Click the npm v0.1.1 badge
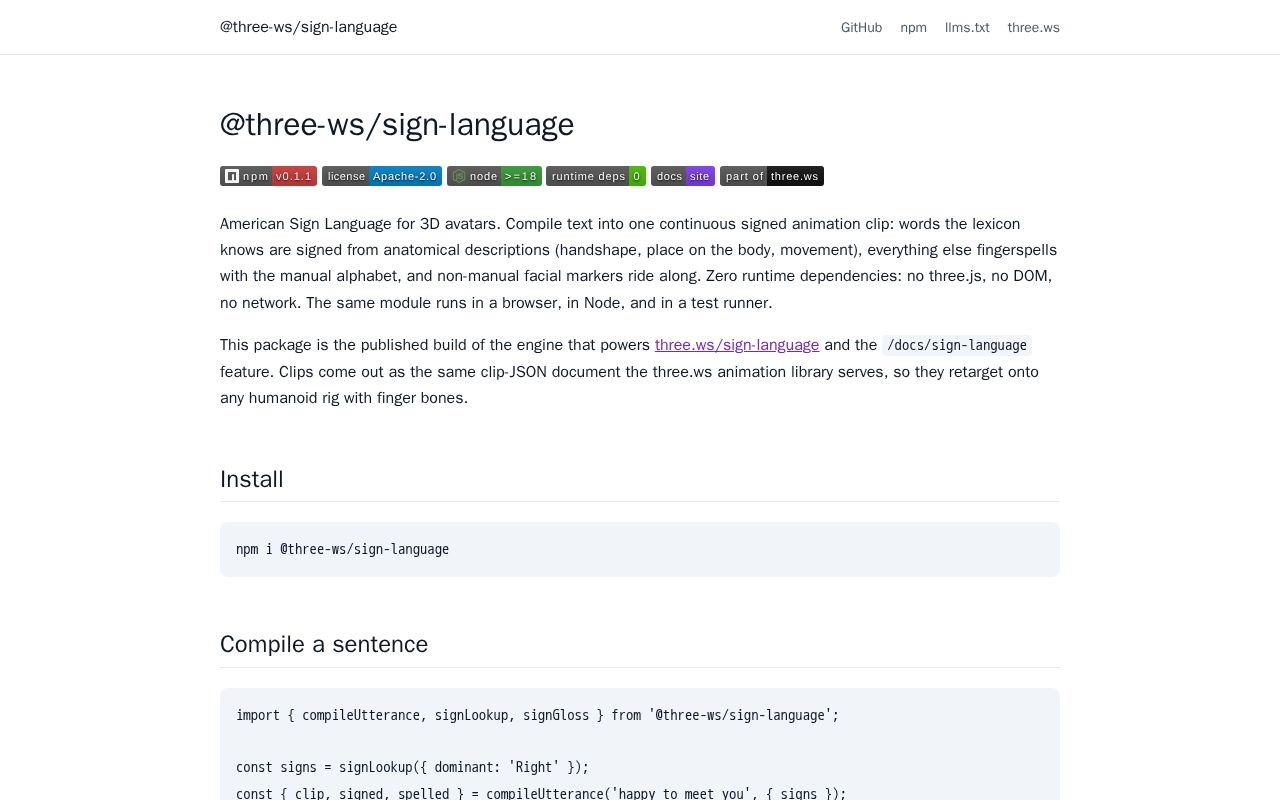This screenshot has height=800, width=1280. click(x=268, y=176)
